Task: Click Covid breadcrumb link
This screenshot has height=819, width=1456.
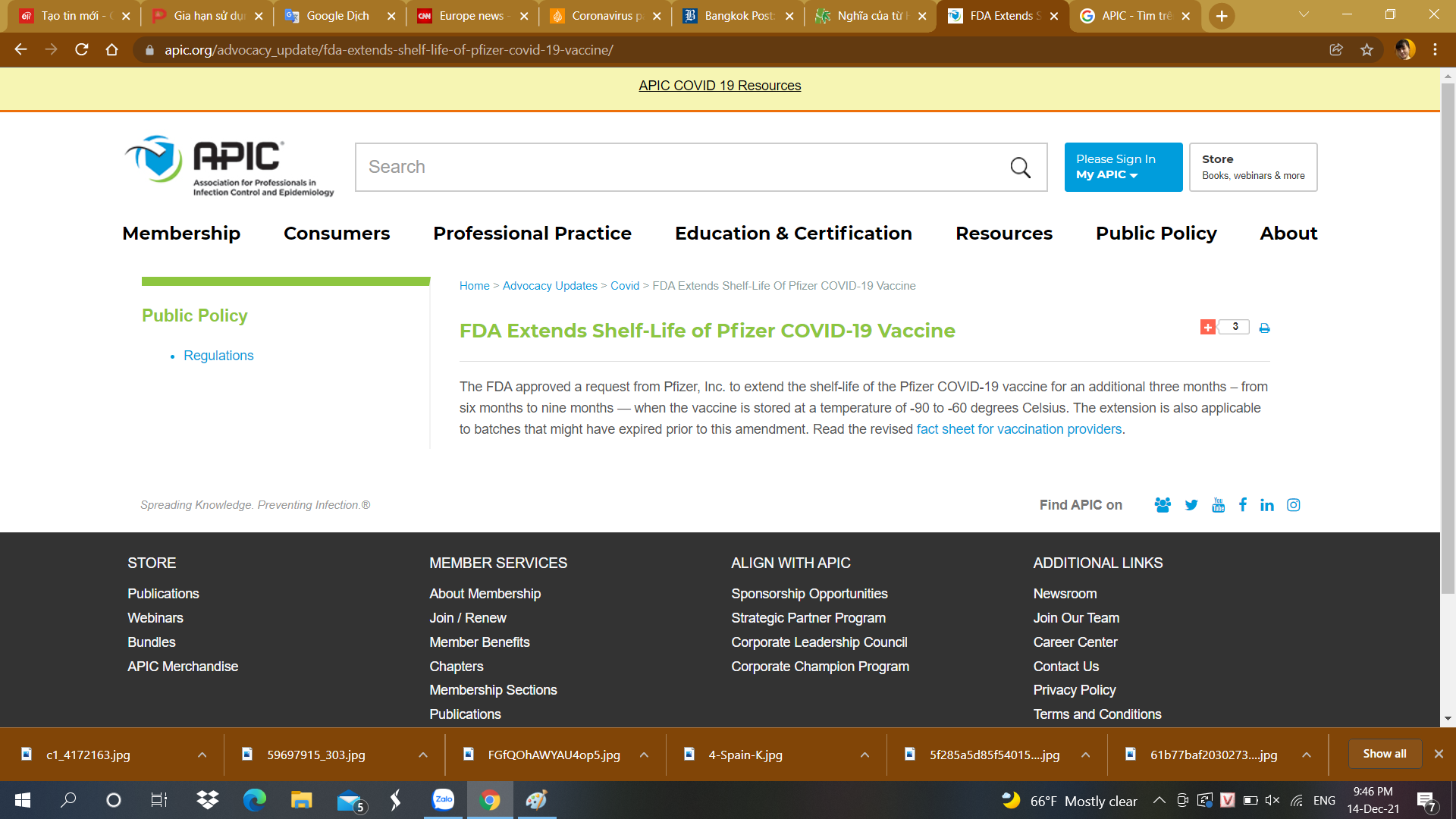Action: [625, 286]
